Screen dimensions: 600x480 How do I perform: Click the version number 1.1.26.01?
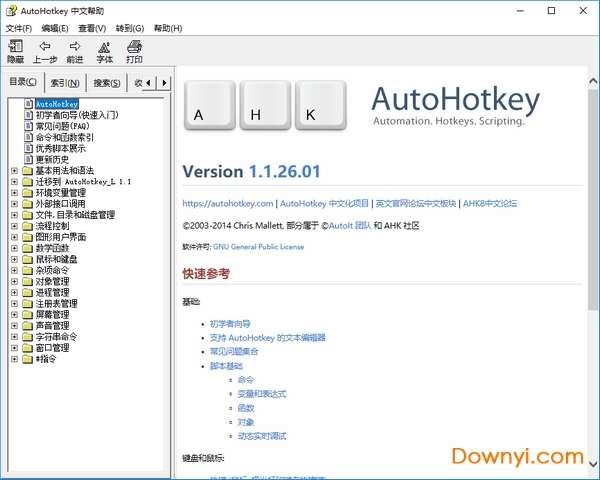click(x=284, y=171)
